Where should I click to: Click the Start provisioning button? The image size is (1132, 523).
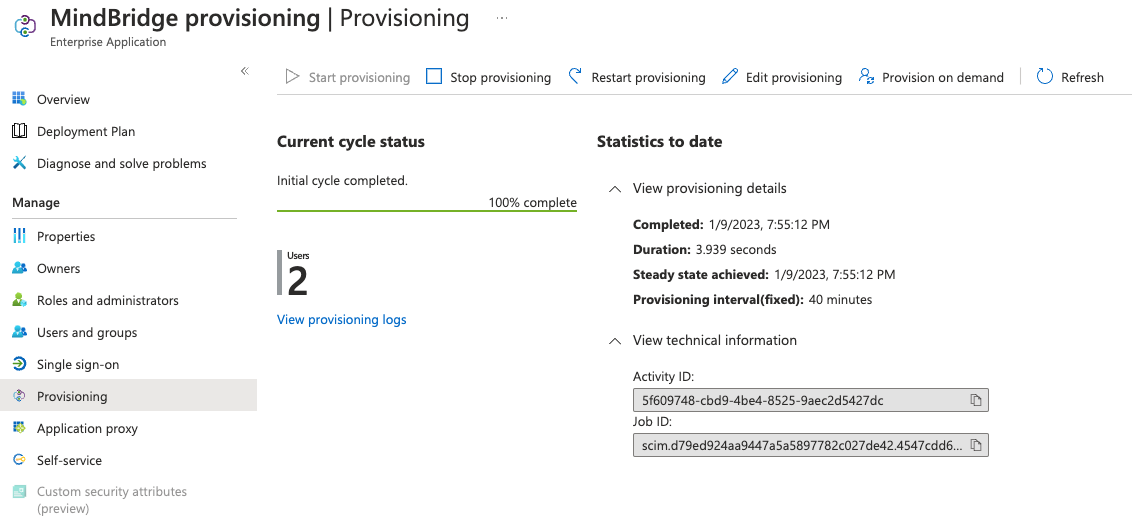coord(348,77)
